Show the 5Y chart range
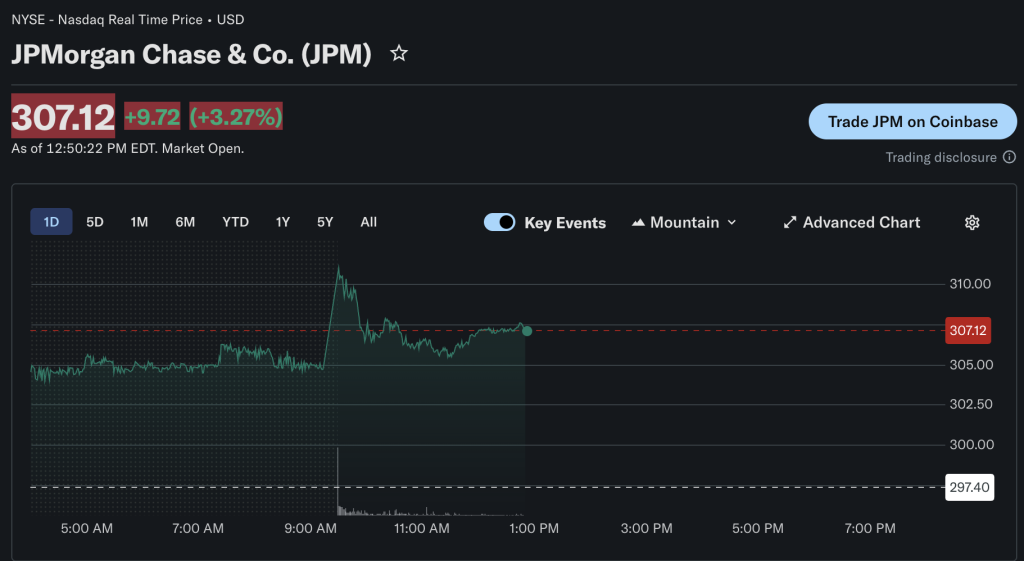The width and height of the screenshot is (1024, 561). (x=325, y=222)
